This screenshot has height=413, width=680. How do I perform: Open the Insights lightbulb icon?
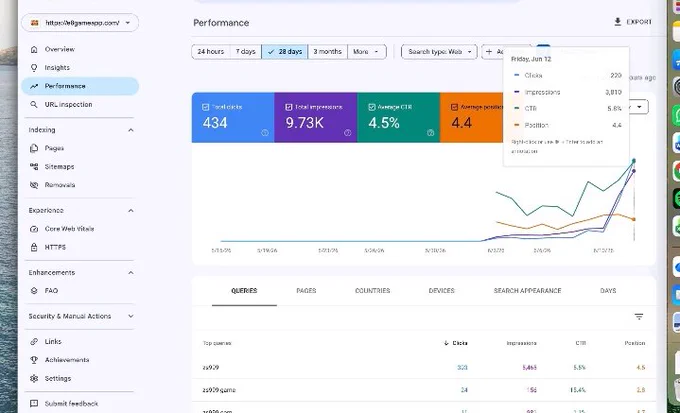coord(34,68)
